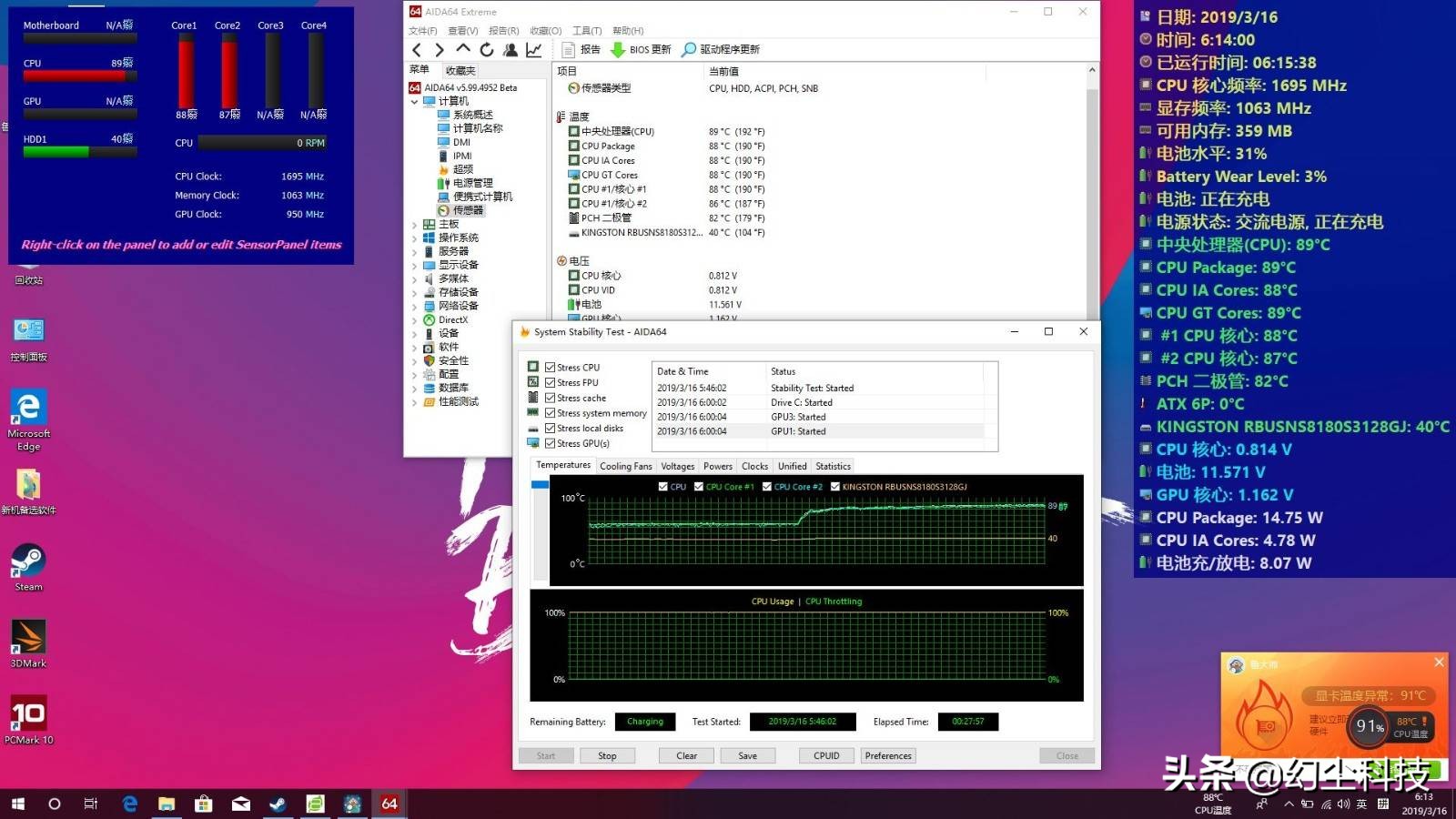This screenshot has width=1456, height=819.
Task: Open the Preferences button
Action: [x=888, y=756]
